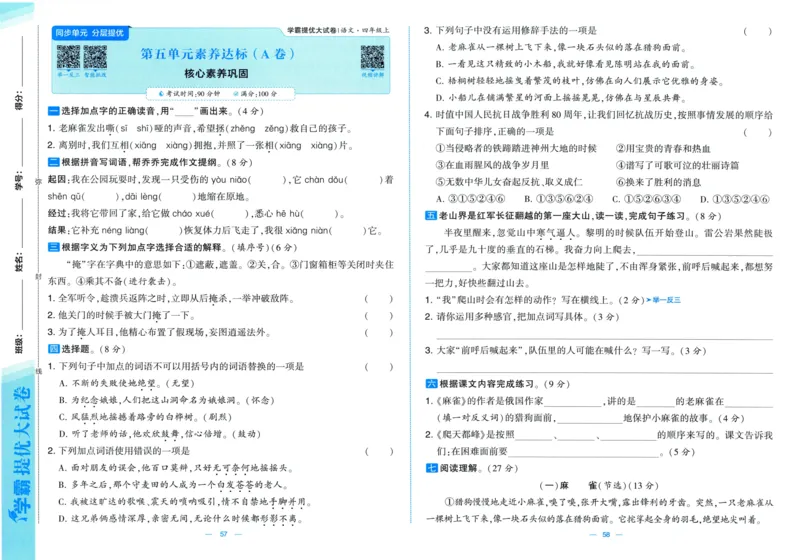The height and width of the screenshot is (560, 800).
Task: Click the reading title (一)麻雀(节选)(13分)
Action: point(599,486)
